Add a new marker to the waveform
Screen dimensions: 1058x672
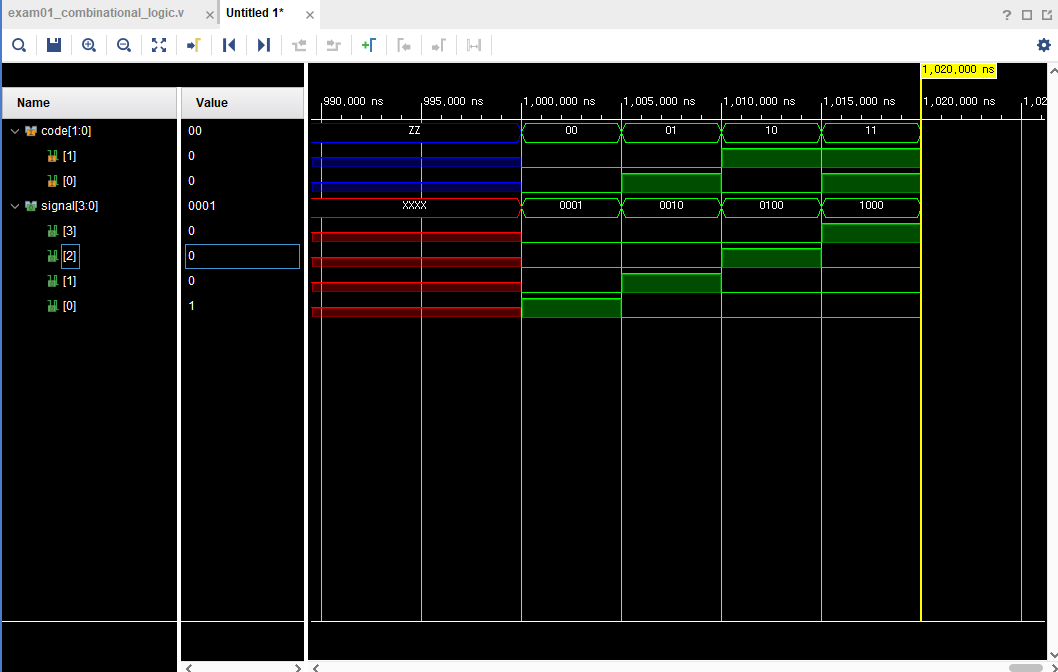tap(369, 45)
